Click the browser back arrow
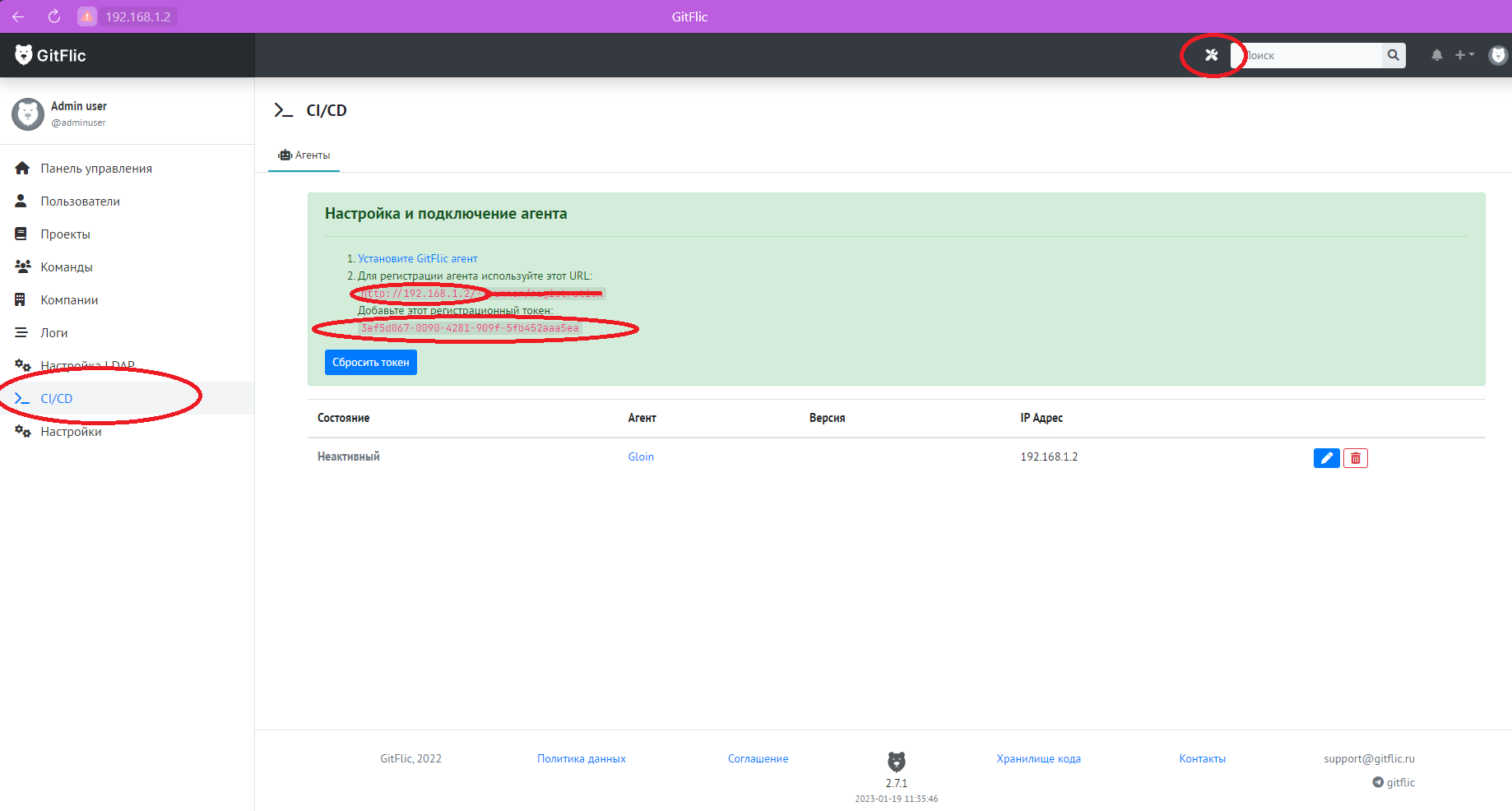The height and width of the screenshot is (811, 1512). pos(18,16)
